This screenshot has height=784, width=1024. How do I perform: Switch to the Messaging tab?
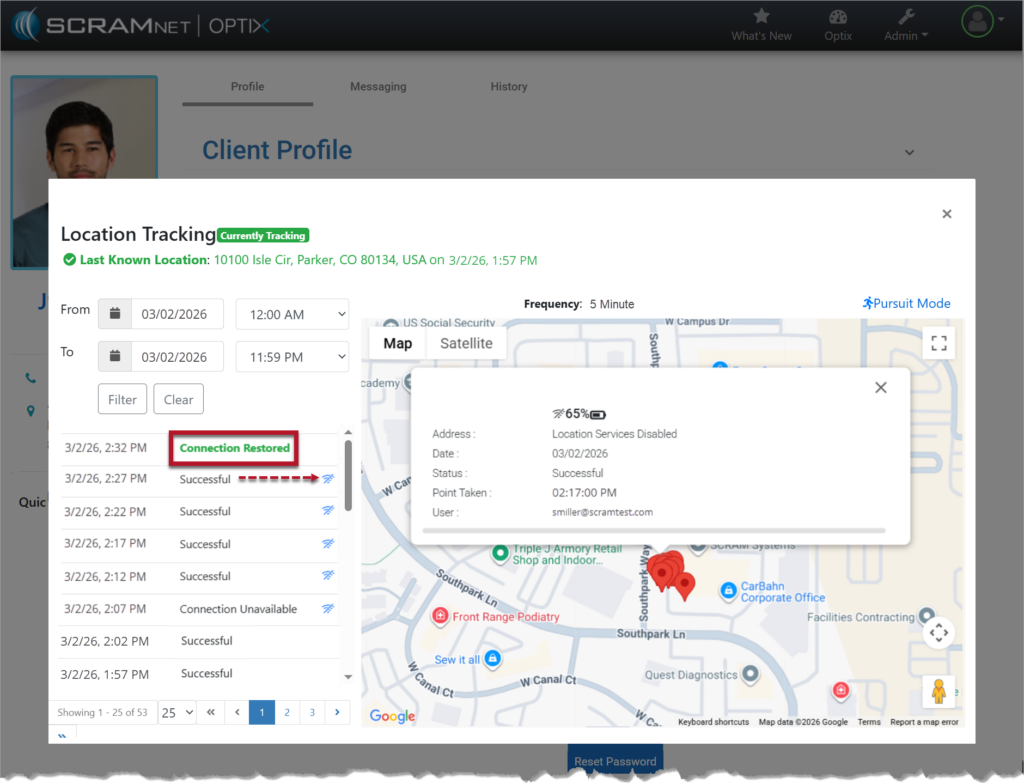[x=378, y=87]
